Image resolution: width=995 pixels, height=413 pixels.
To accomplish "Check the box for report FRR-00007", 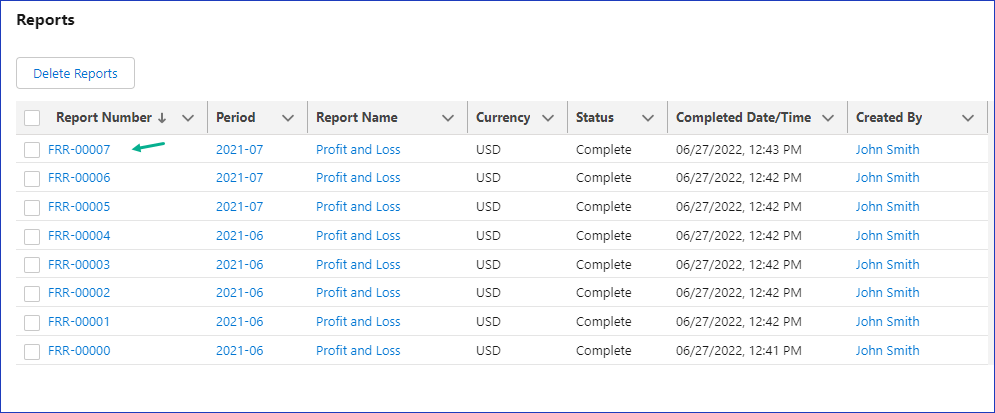I will pyautogui.click(x=32, y=150).
